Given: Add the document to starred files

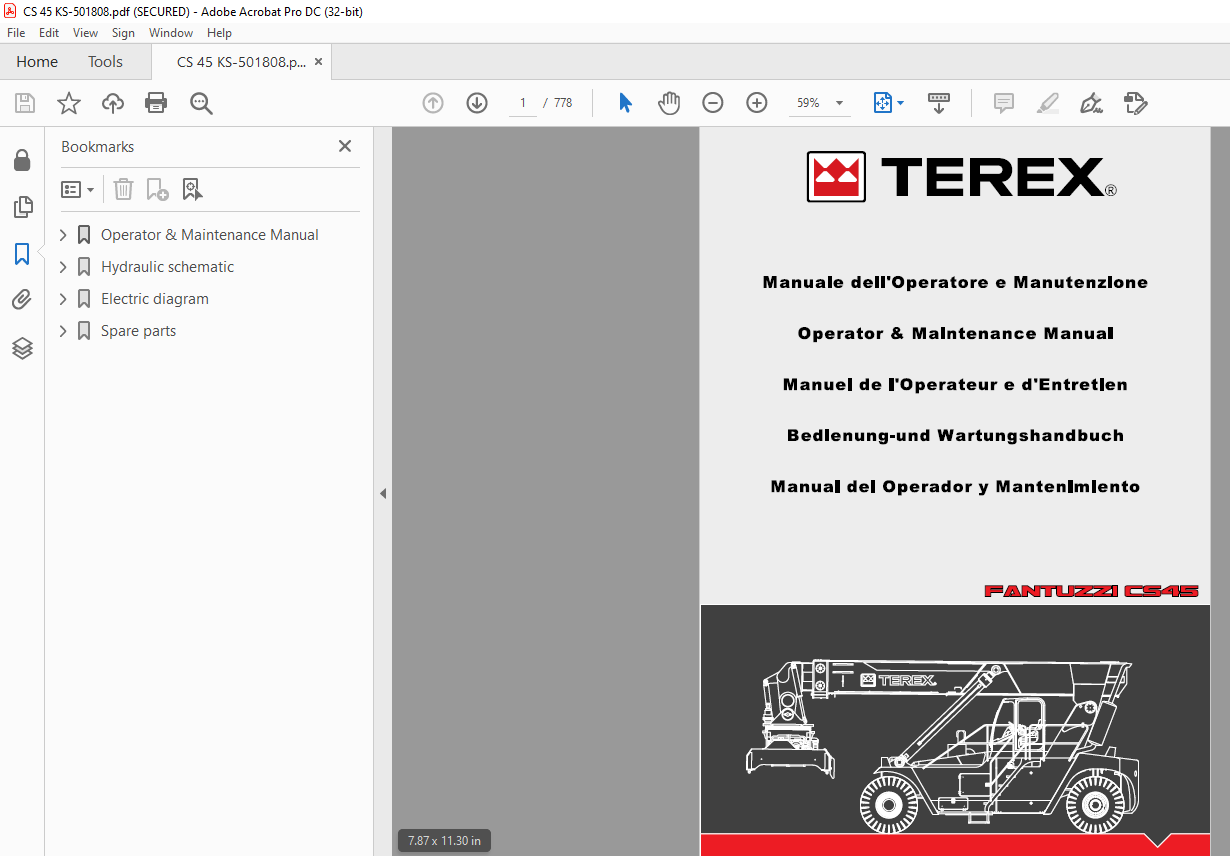Looking at the screenshot, I should tap(69, 103).
